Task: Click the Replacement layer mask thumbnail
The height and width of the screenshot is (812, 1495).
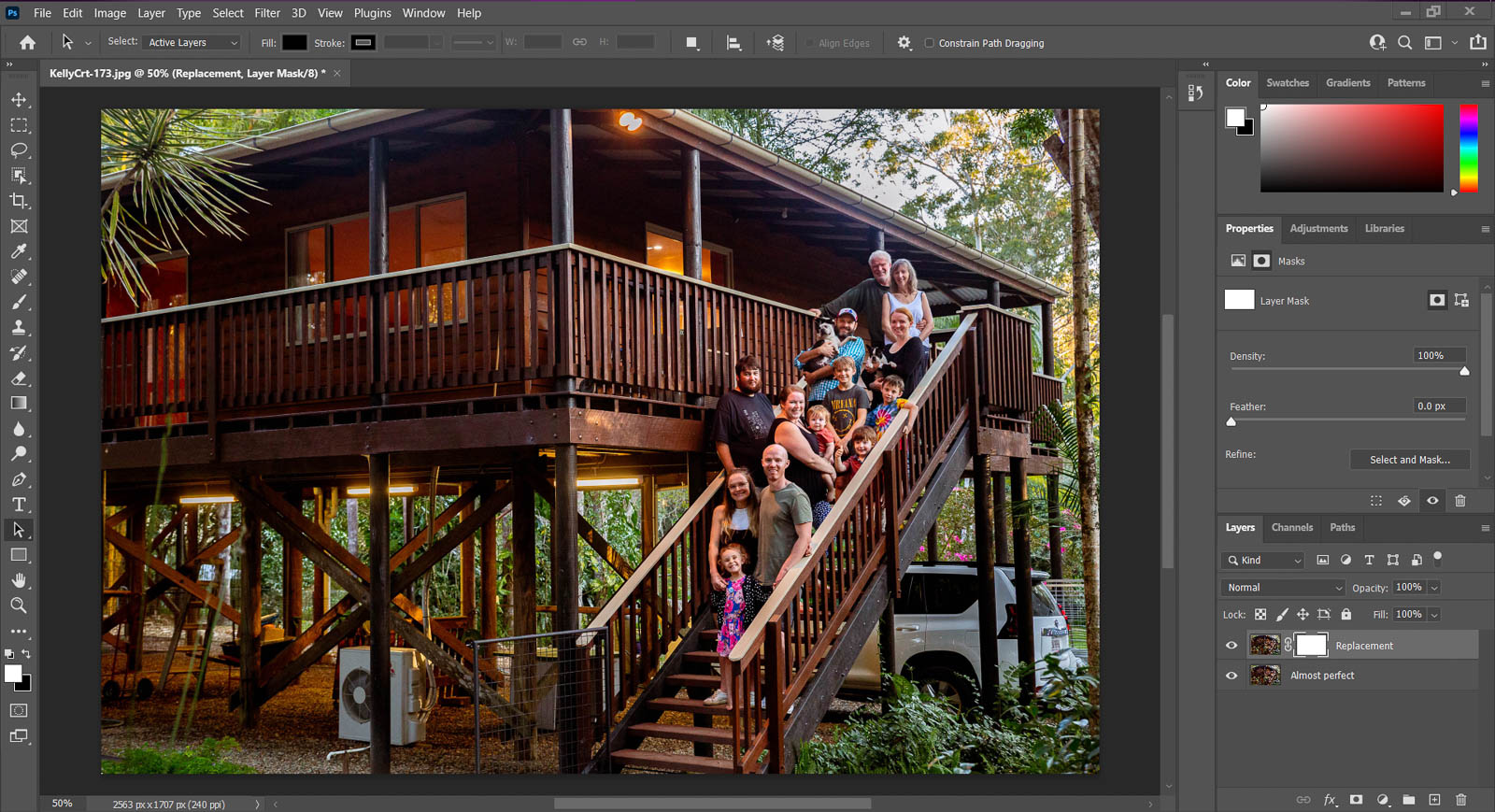Action: click(x=1311, y=645)
